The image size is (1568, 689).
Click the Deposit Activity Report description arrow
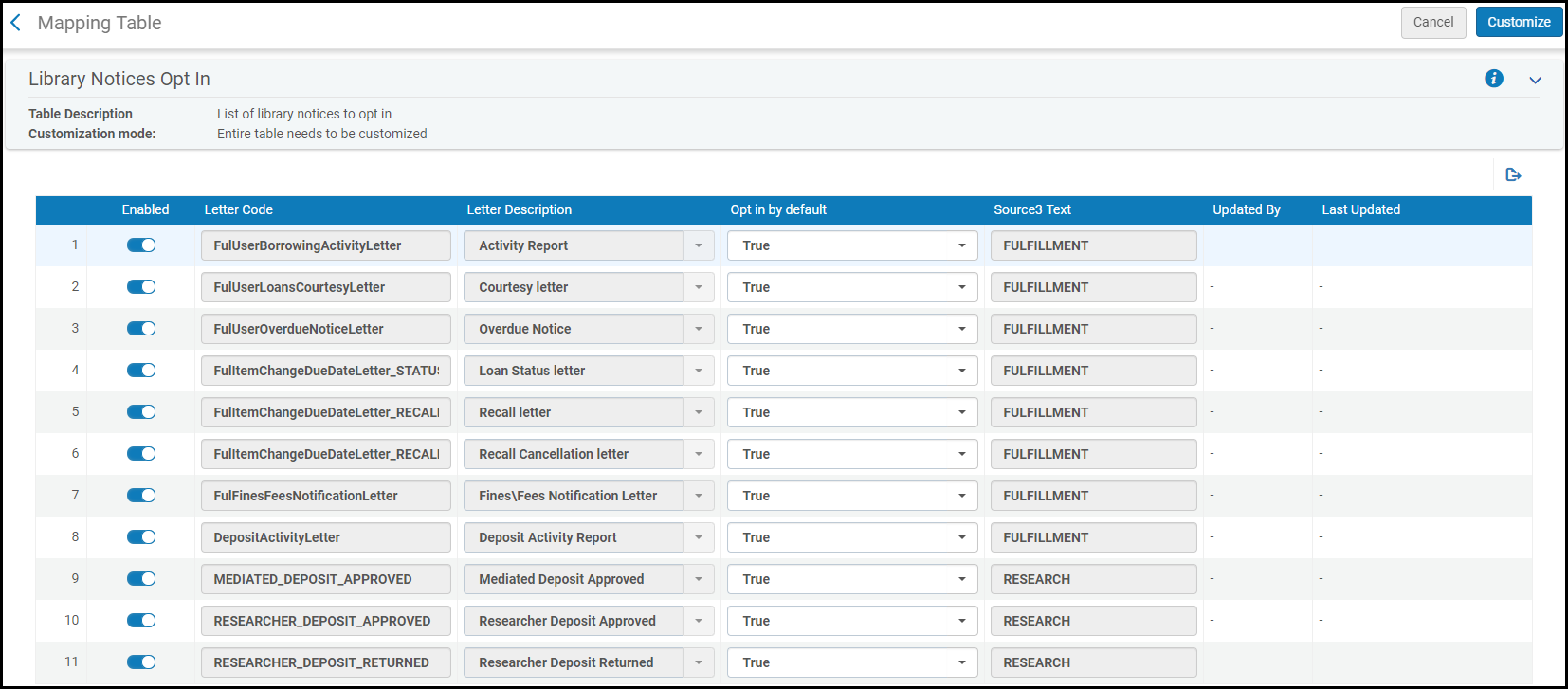pos(699,537)
